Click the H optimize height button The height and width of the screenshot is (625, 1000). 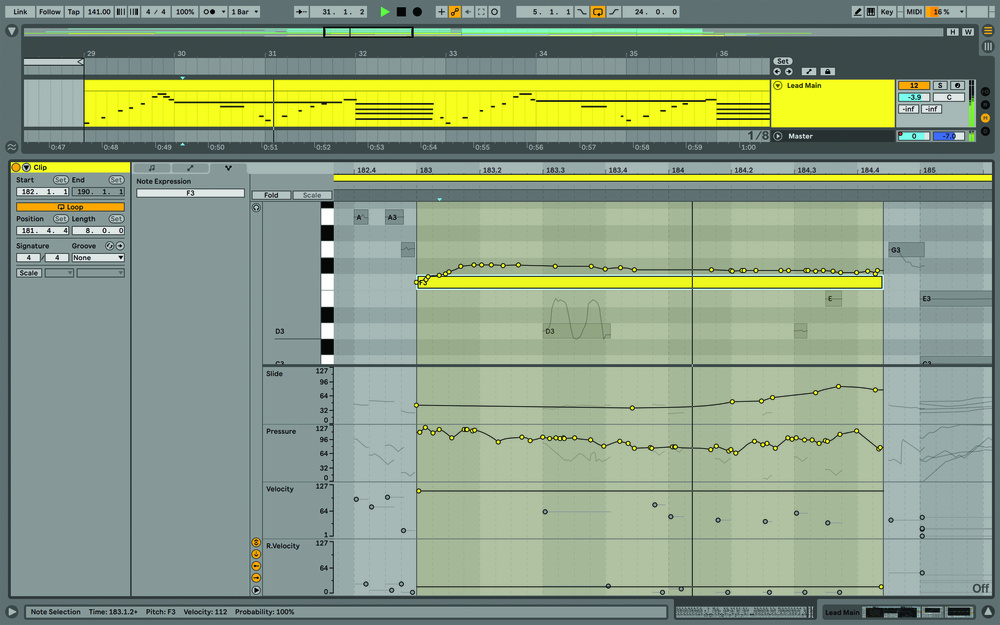[952, 32]
